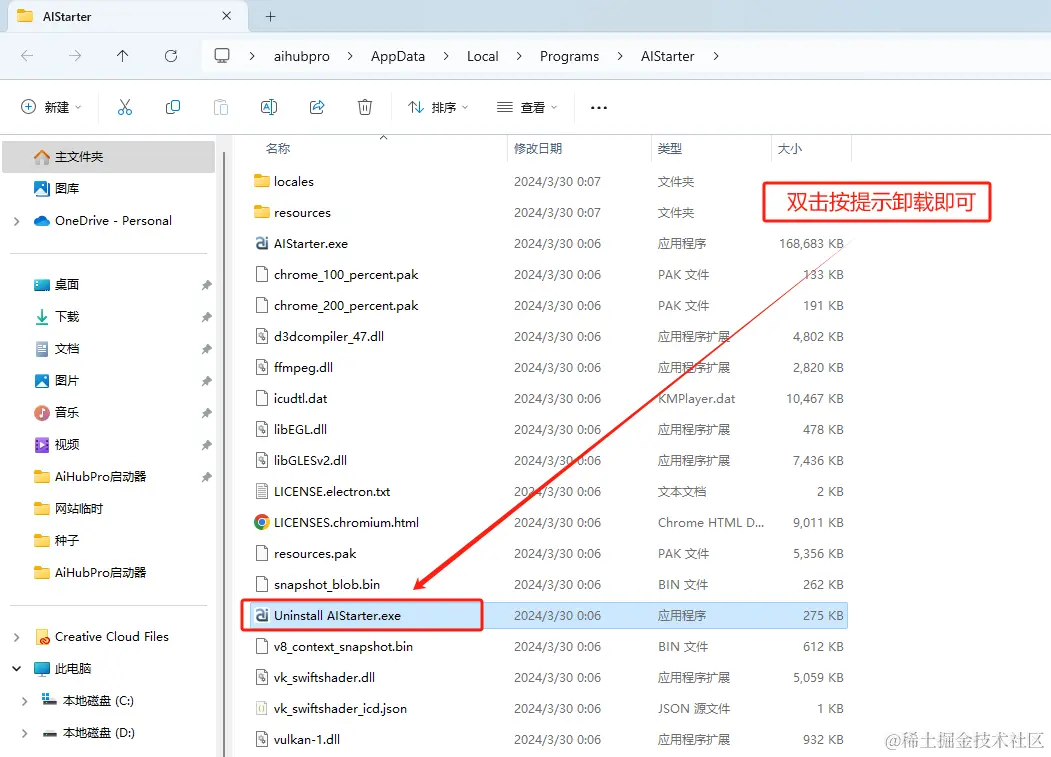Cut the selection using the scissors icon
Screen dimensions: 1051x757
[x=124, y=107]
